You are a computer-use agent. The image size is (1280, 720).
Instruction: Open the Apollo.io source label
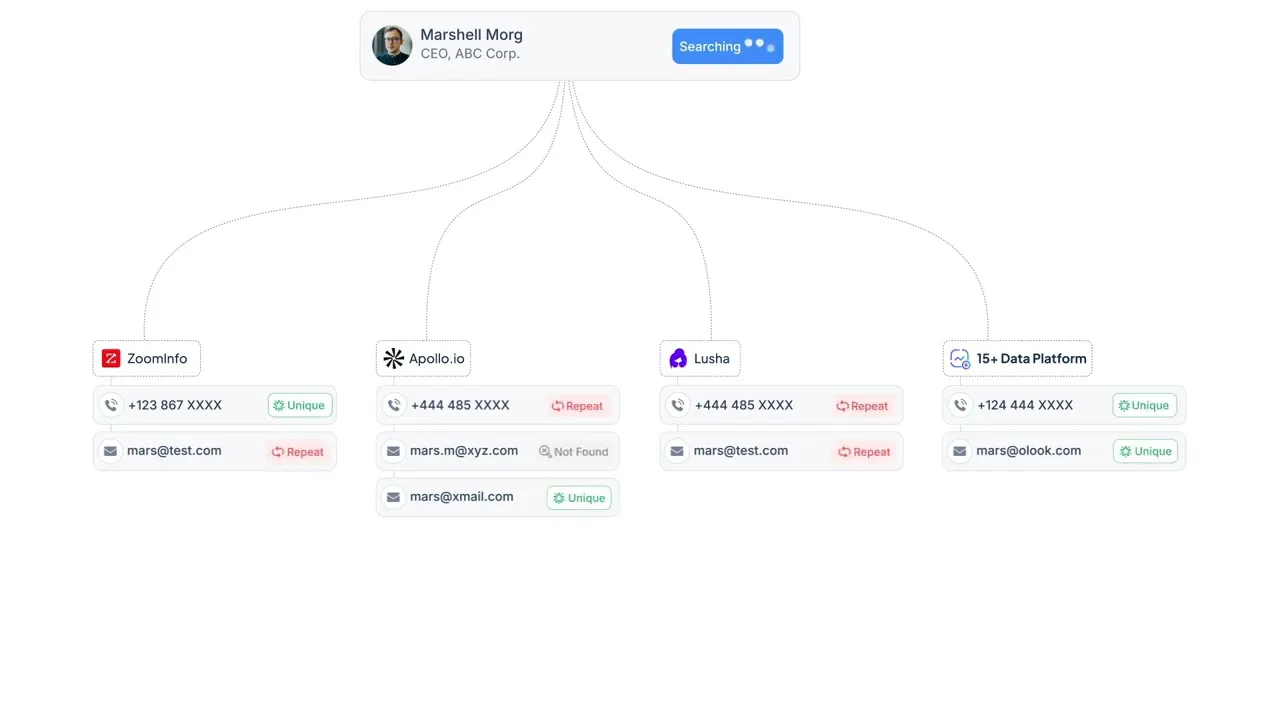click(x=424, y=358)
